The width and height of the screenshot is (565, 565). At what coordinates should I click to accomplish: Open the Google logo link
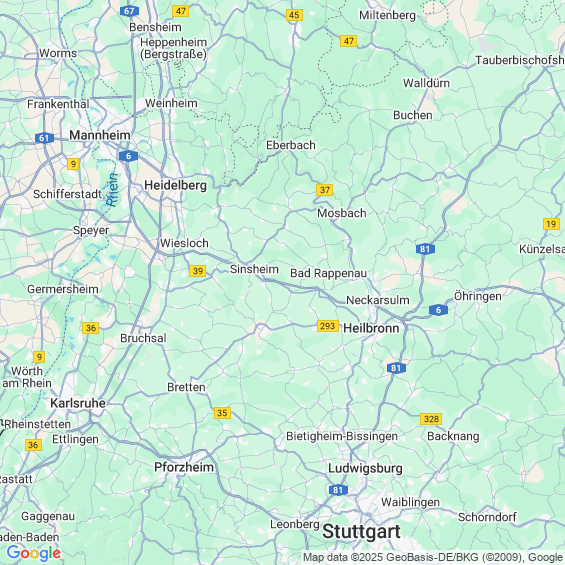coord(34,553)
